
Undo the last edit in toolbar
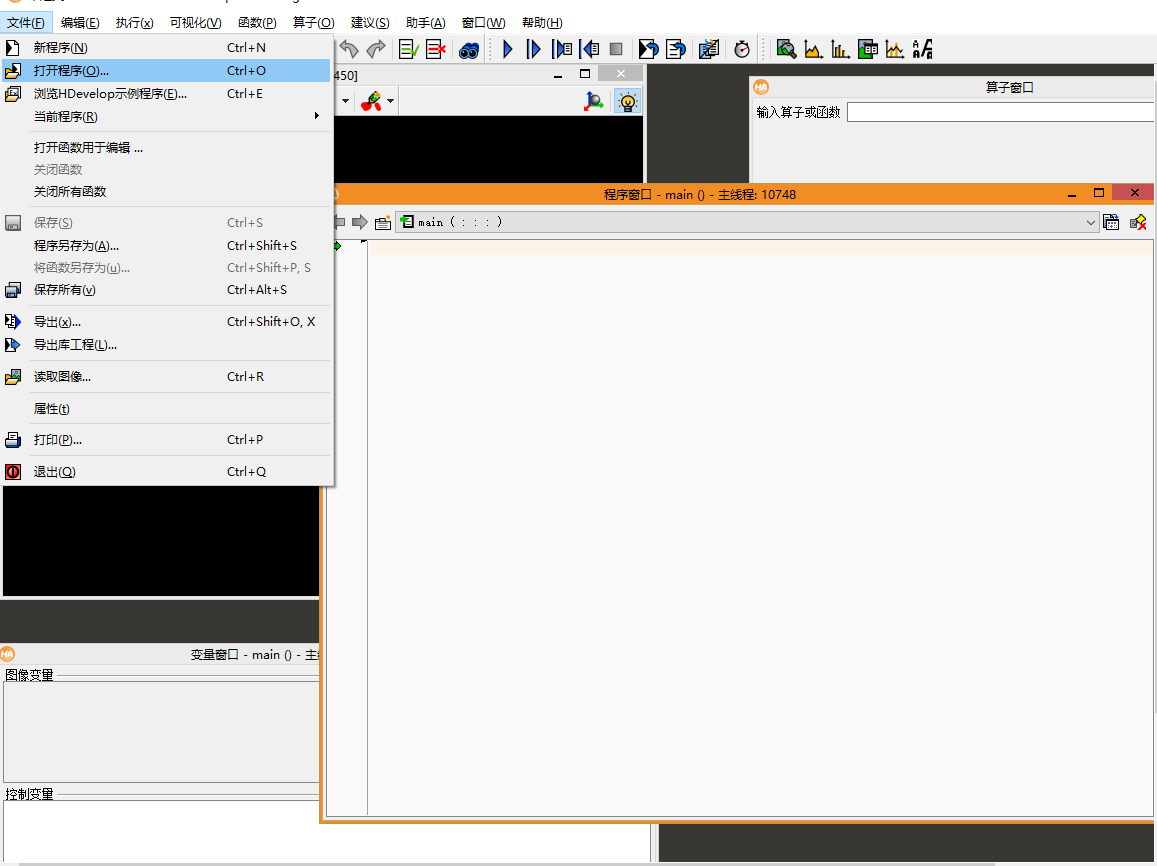click(x=349, y=49)
